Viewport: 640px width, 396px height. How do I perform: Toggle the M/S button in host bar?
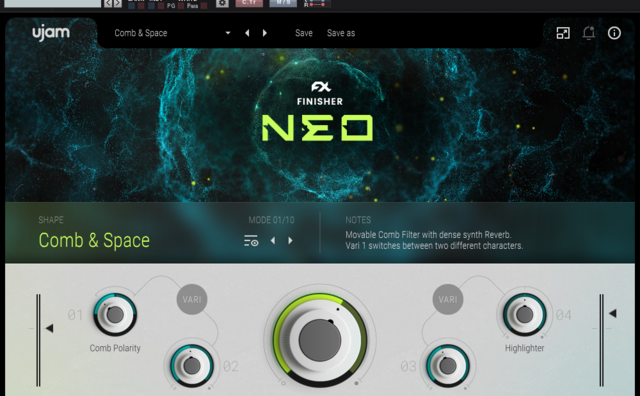click(283, 3)
